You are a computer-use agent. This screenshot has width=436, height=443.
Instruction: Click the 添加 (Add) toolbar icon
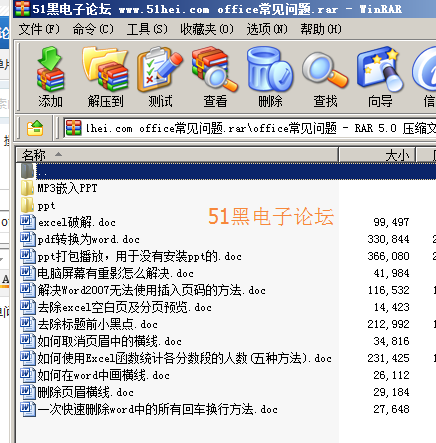(50, 69)
